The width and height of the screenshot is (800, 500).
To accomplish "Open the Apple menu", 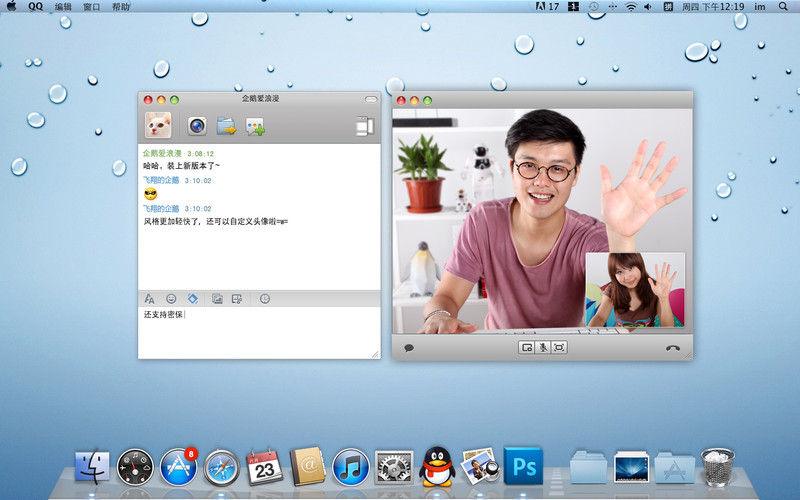I will [11, 6].
